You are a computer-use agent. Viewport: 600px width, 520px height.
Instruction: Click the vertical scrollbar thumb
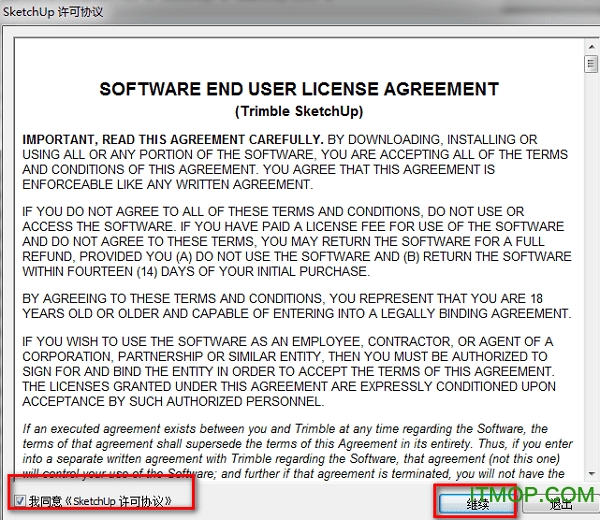(590, 64)
